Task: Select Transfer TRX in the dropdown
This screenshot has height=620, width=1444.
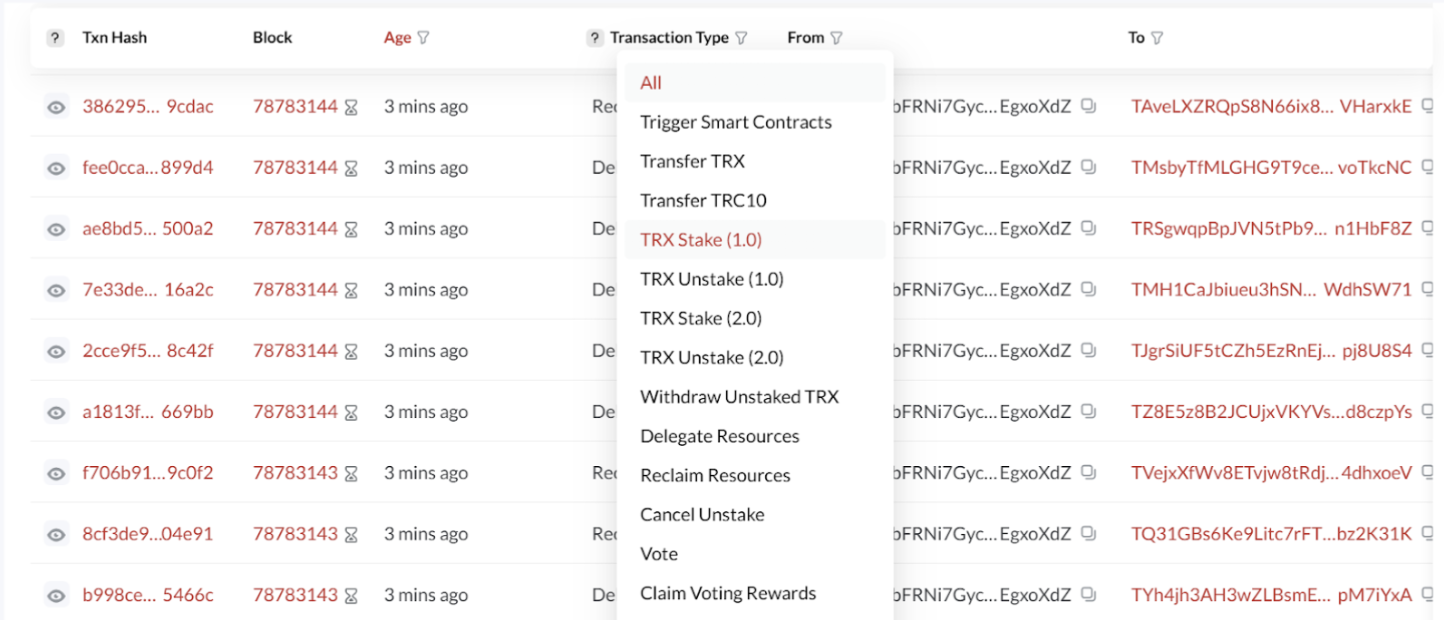Action: coord(692,161)
